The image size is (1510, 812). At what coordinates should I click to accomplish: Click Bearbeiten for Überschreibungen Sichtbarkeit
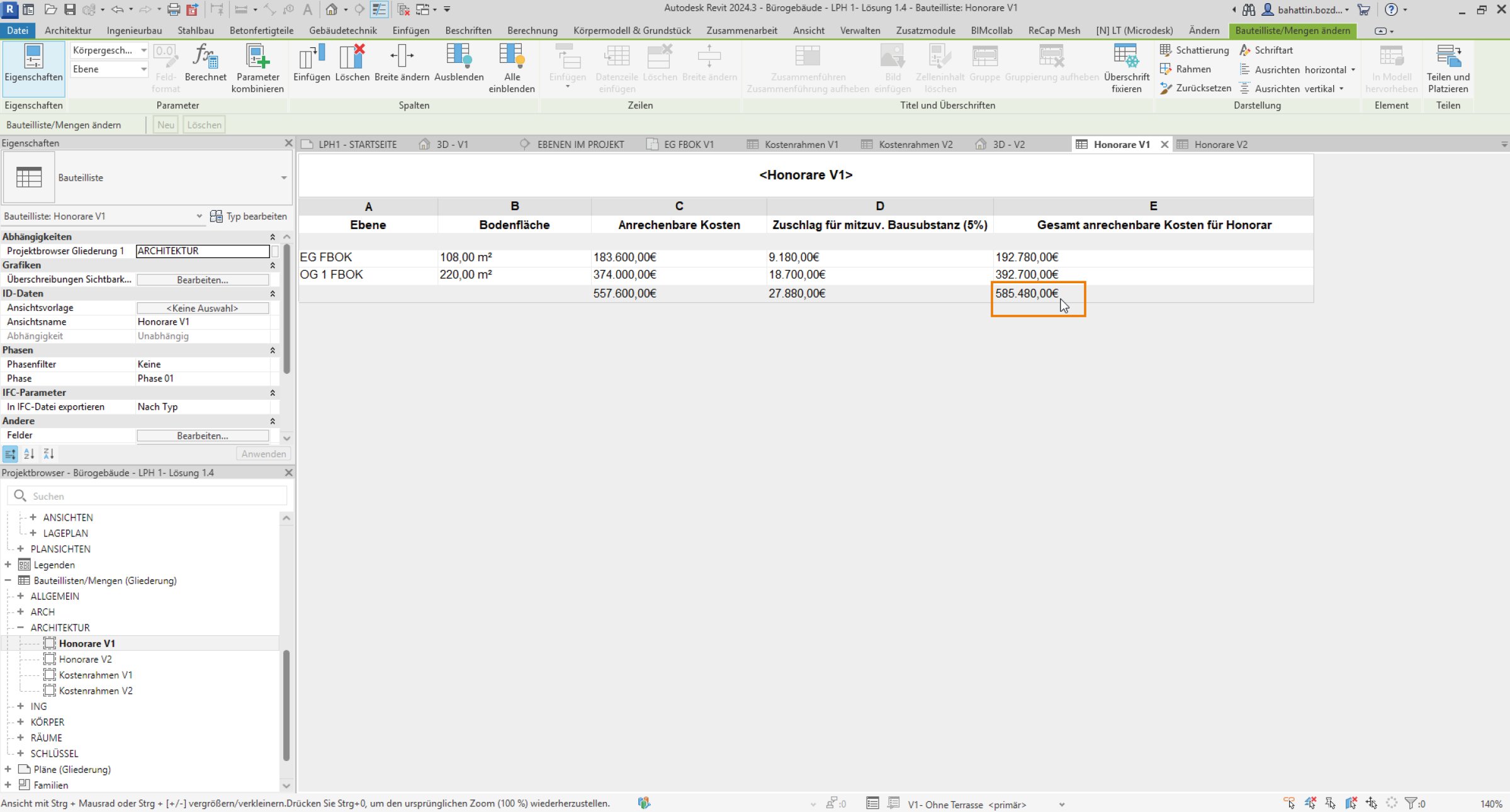pyautogui.click(x=203, y=279)
